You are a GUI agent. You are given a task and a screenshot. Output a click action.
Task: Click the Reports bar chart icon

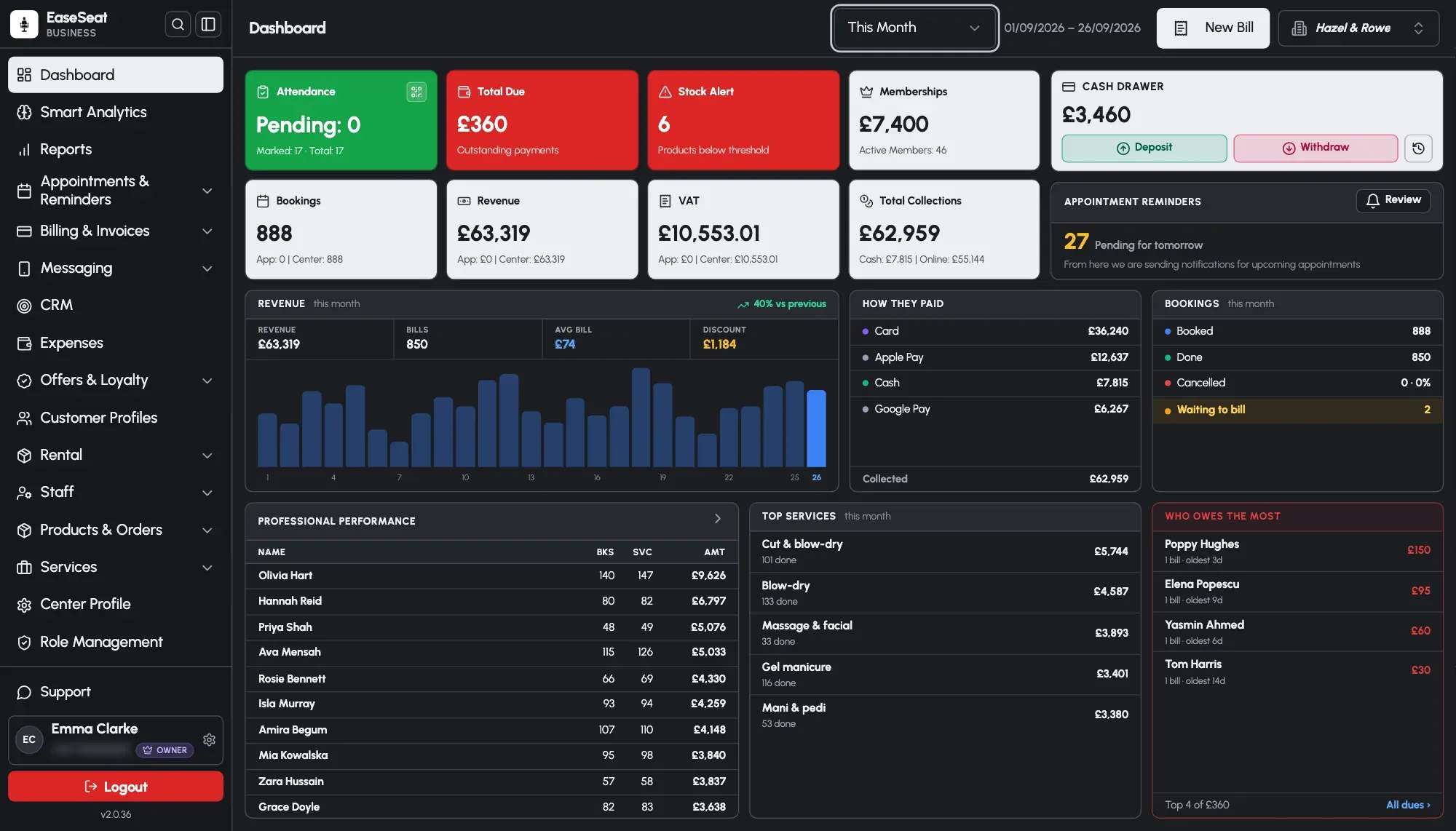(24, 149)
